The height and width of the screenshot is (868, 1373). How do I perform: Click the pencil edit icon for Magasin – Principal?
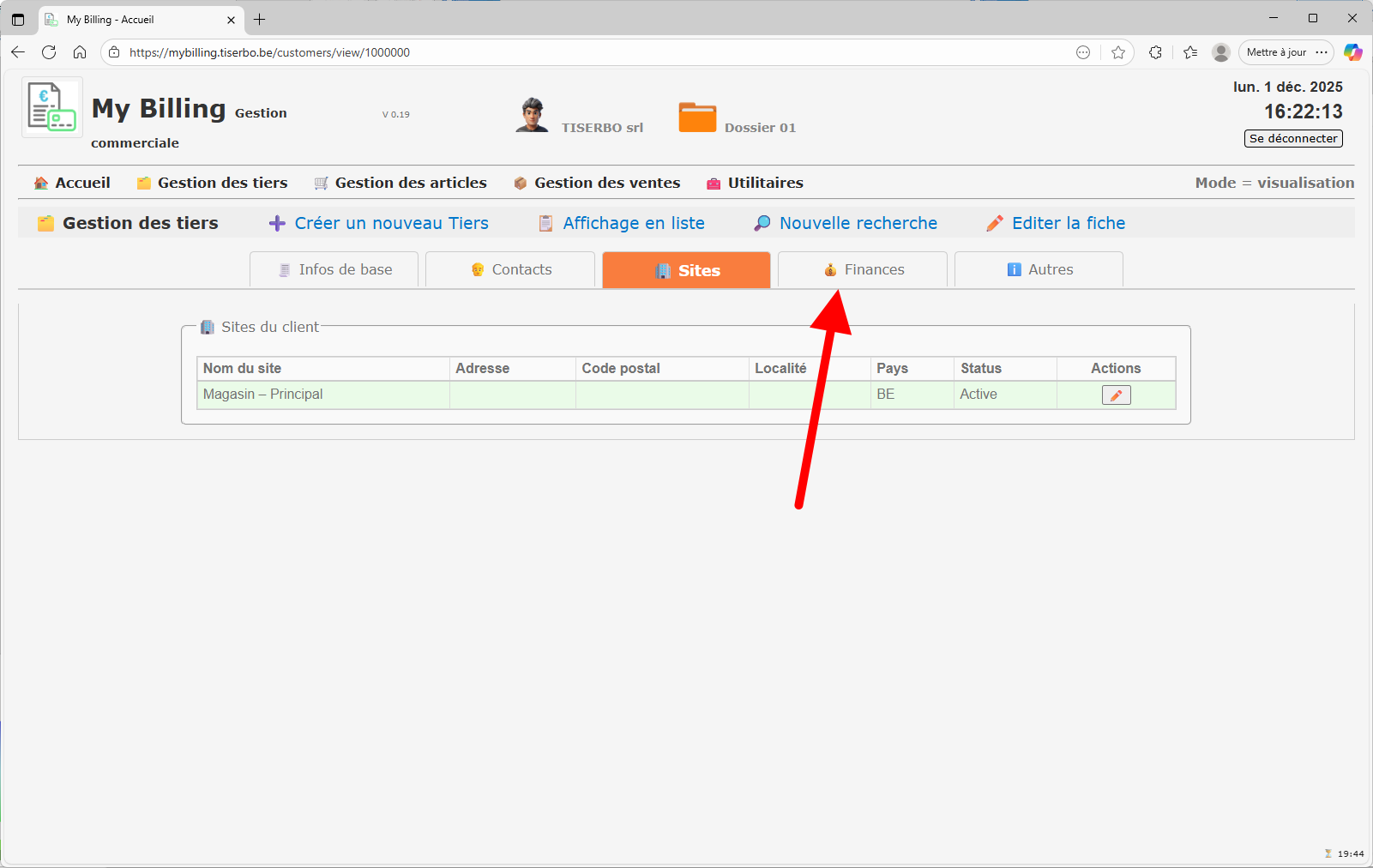(1116, 395)
